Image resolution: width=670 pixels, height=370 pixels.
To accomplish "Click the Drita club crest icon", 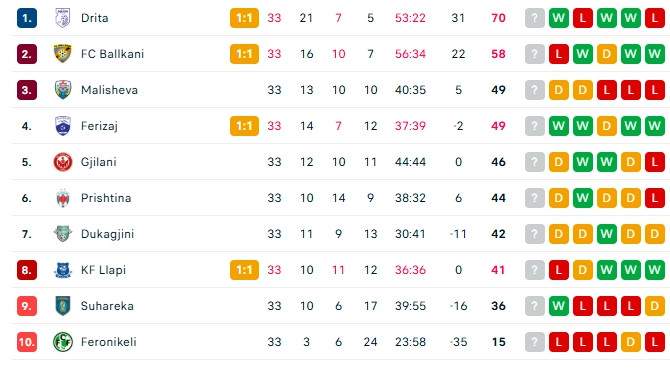I will pyautogui.click(x=63, y=18).
